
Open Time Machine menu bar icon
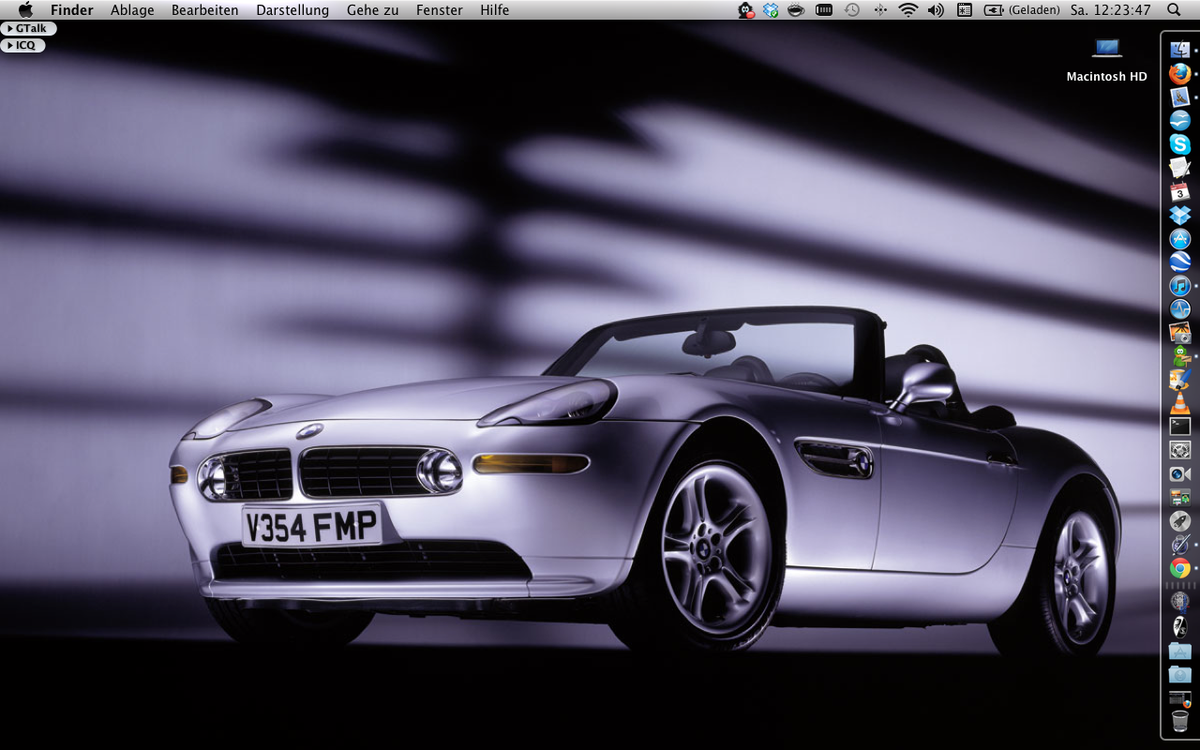pos(852,10)
